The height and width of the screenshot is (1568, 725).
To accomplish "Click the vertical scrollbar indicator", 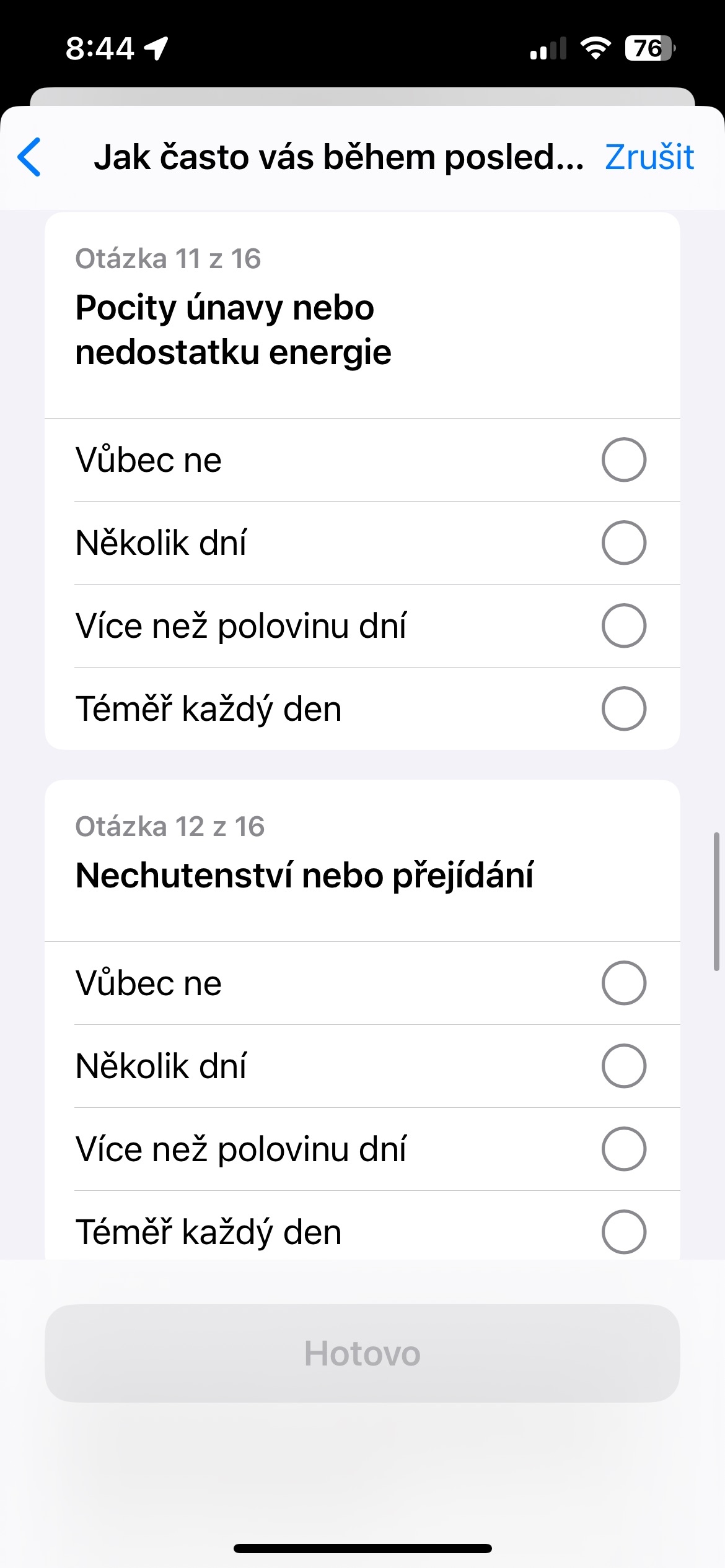I will pyautogui.click(x=716, y=901).
